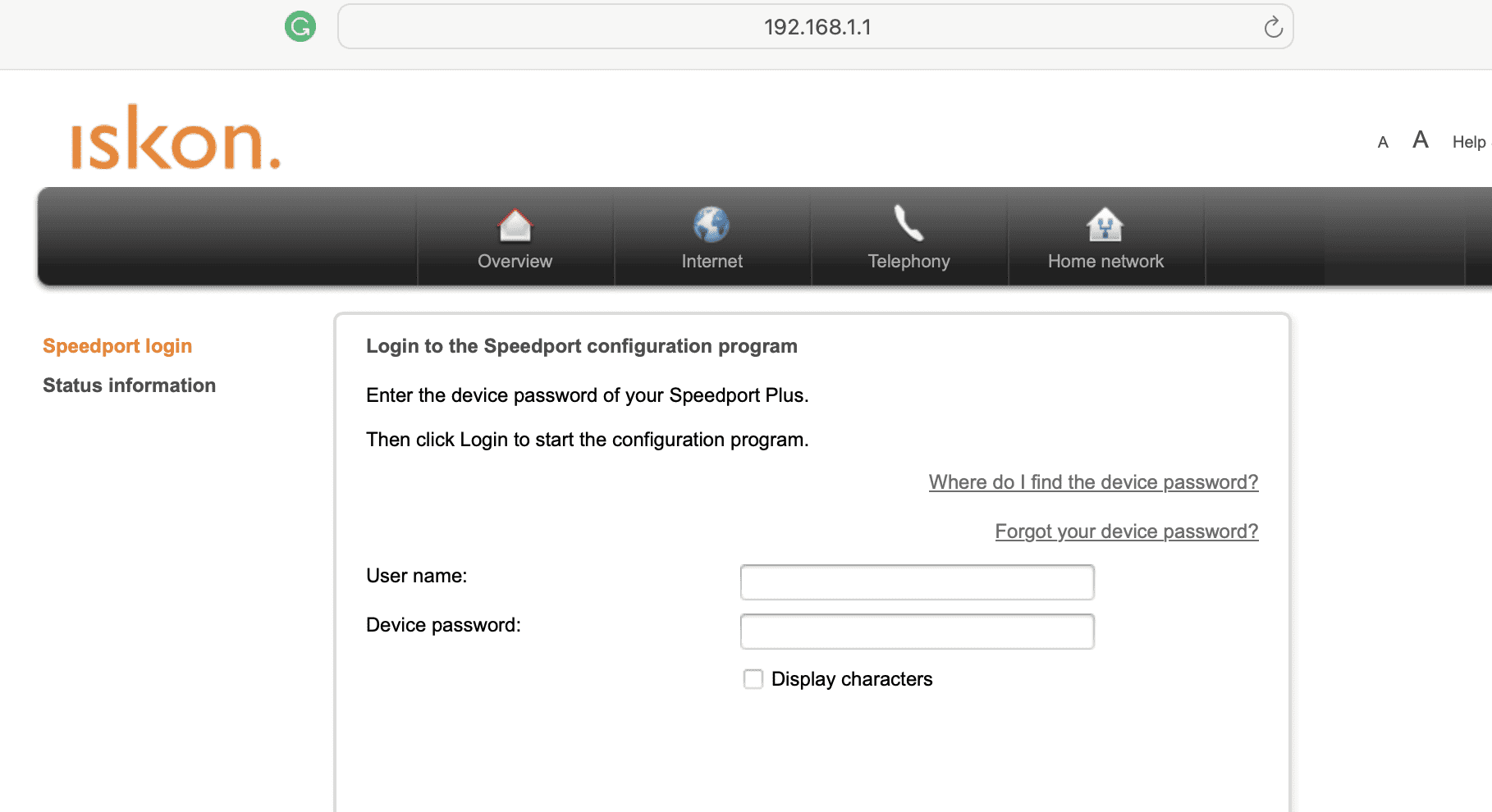Open 'Where do I find the device password?' link
This screenshot has width=1492, height=812.
(1093, 482)
